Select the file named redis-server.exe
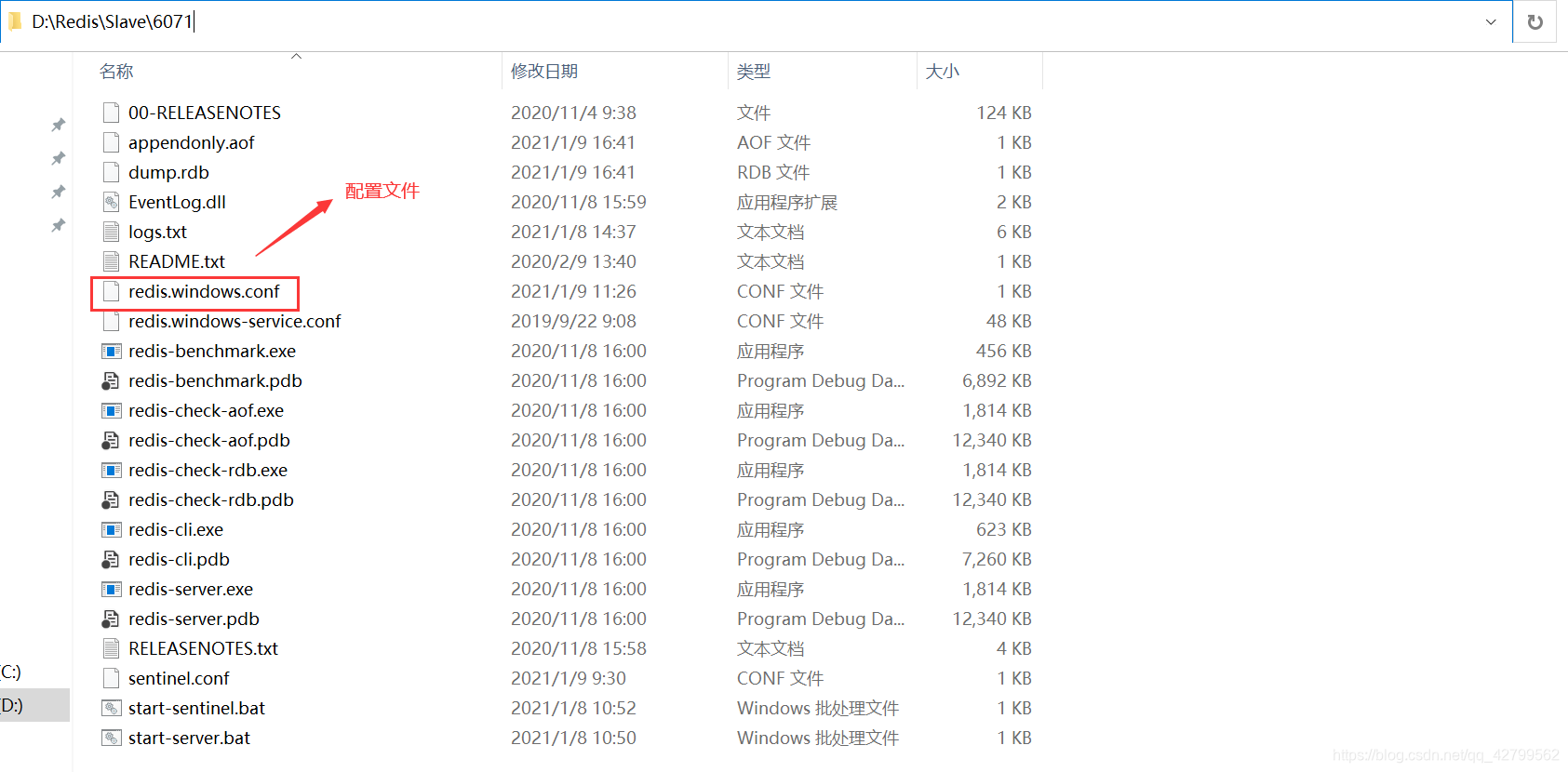1568x772 pixels. coord(191,589)
